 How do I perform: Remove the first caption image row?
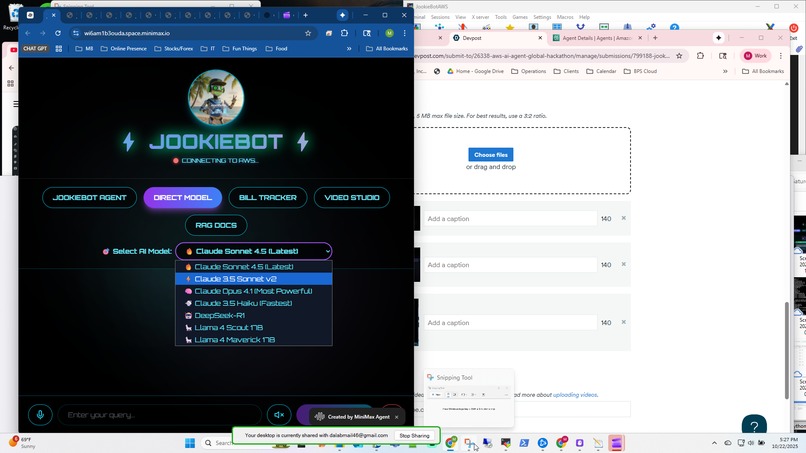[624, 218]
